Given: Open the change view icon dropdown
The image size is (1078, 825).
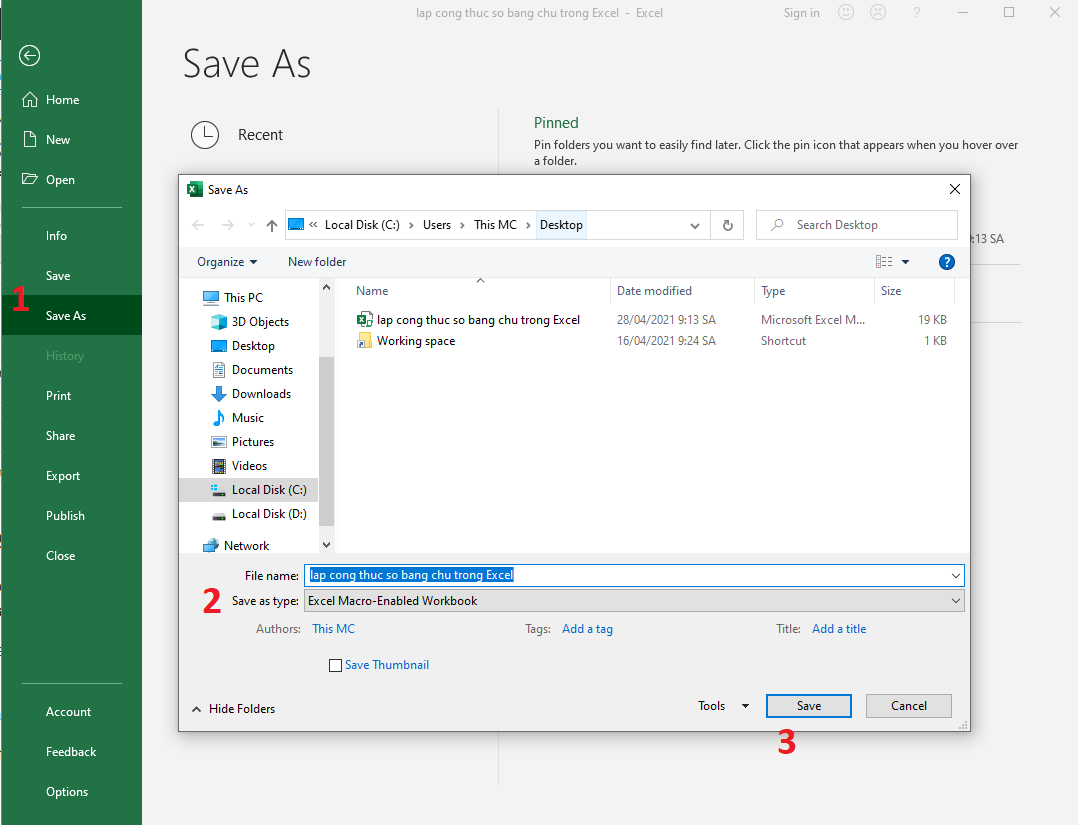Looking at the screenshot, I should (892, 262).
